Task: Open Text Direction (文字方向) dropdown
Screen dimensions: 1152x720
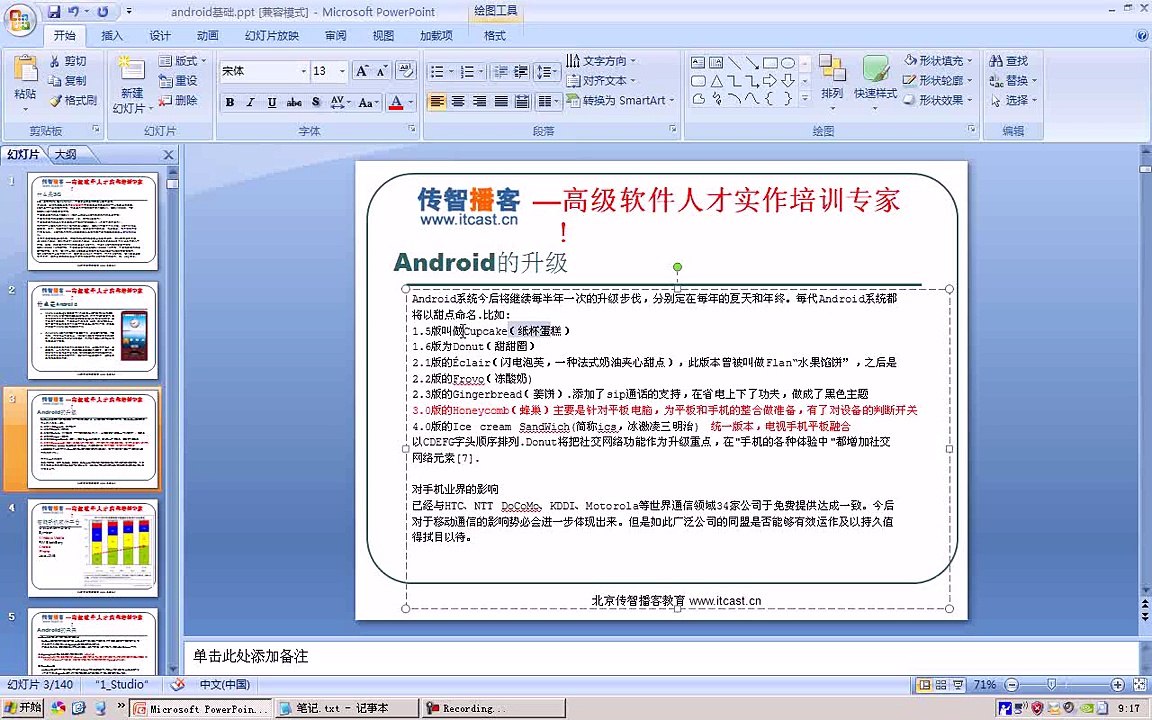Action: tap(601, 61)
